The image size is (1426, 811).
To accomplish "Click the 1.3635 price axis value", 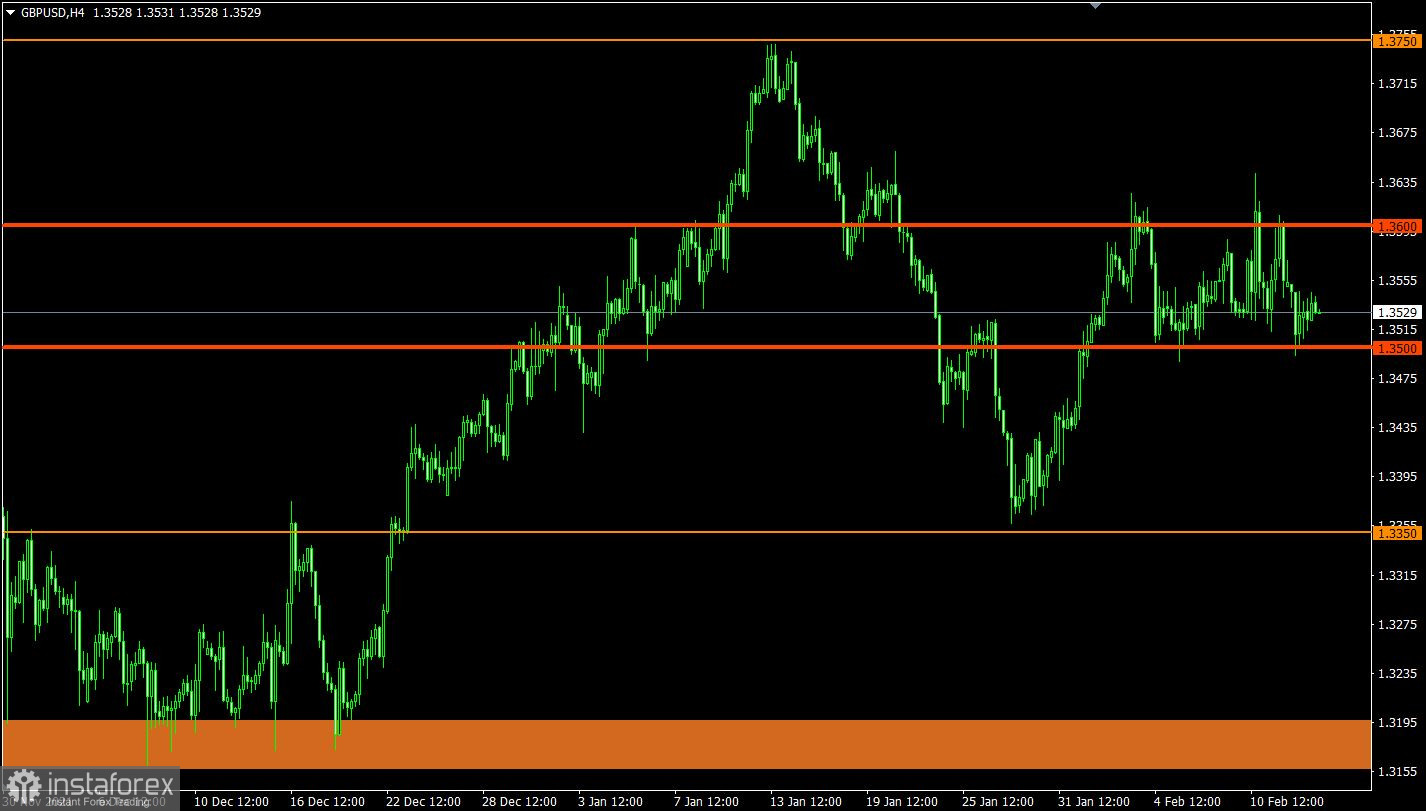I will point(1397,182).
